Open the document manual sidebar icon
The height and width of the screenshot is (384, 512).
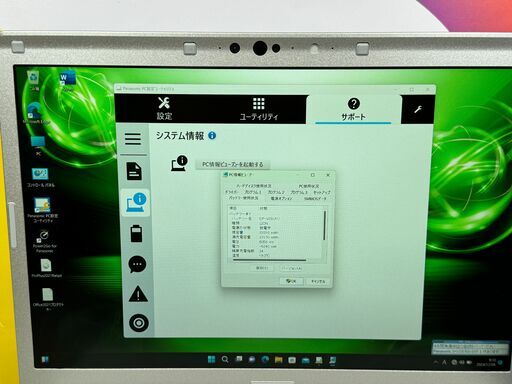tap(134, 171)
